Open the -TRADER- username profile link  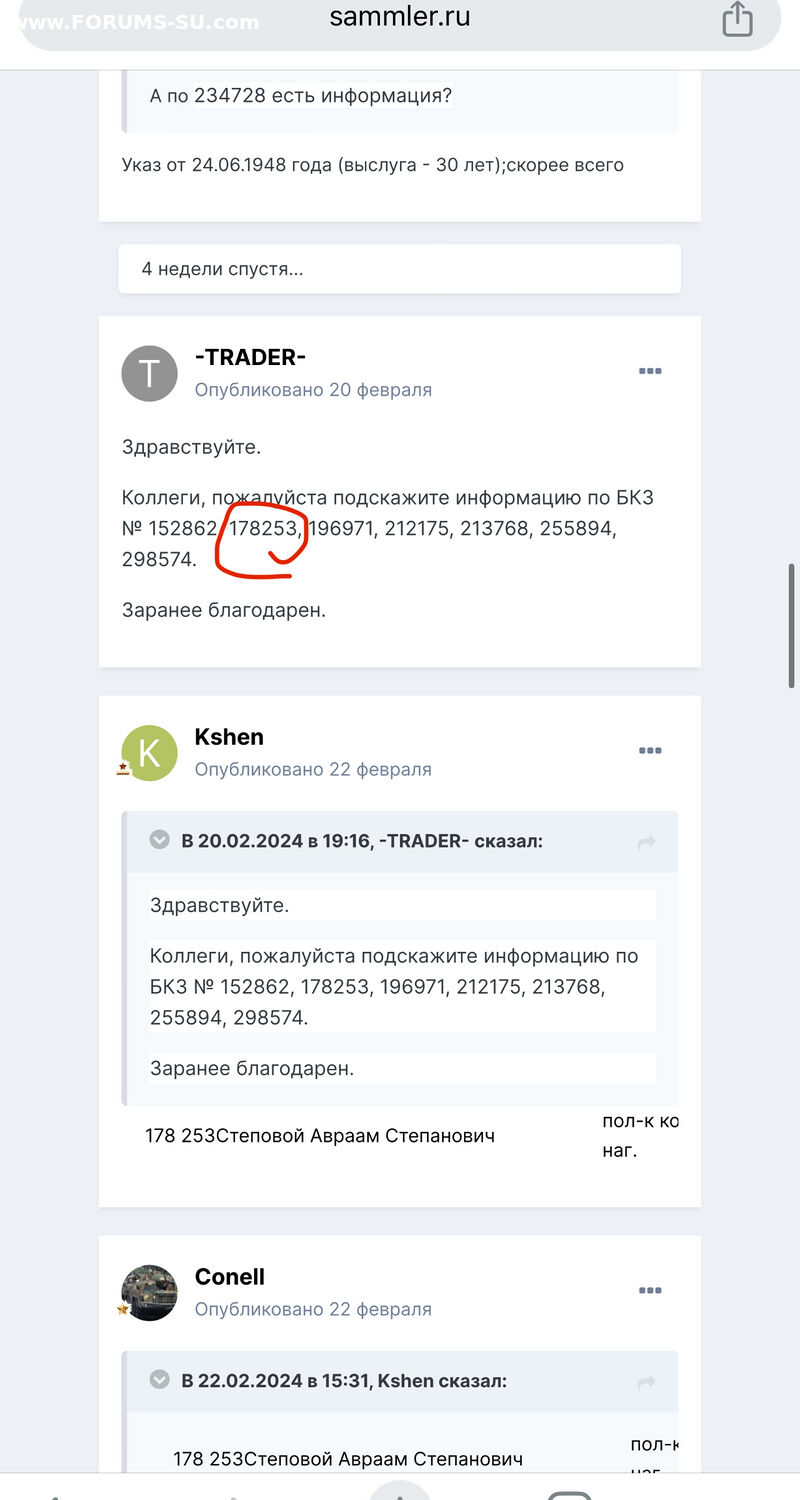click(250, 357)
